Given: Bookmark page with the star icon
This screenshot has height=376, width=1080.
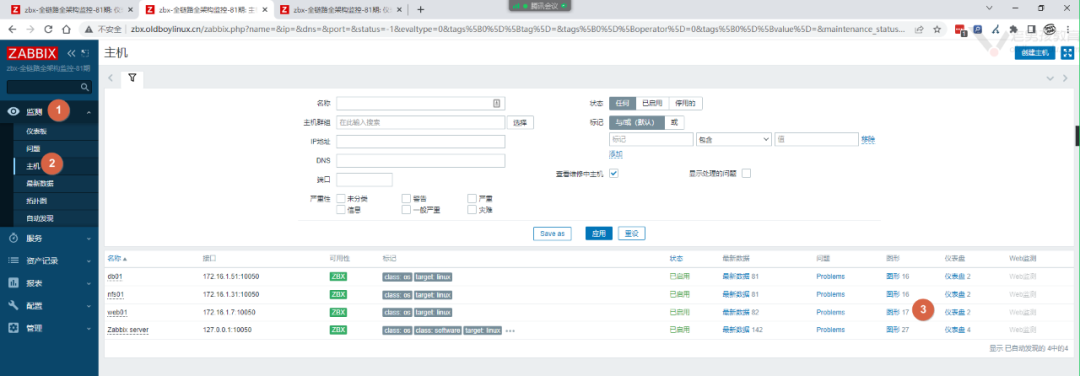Looking at the screenshot, I should pos(937,30).
